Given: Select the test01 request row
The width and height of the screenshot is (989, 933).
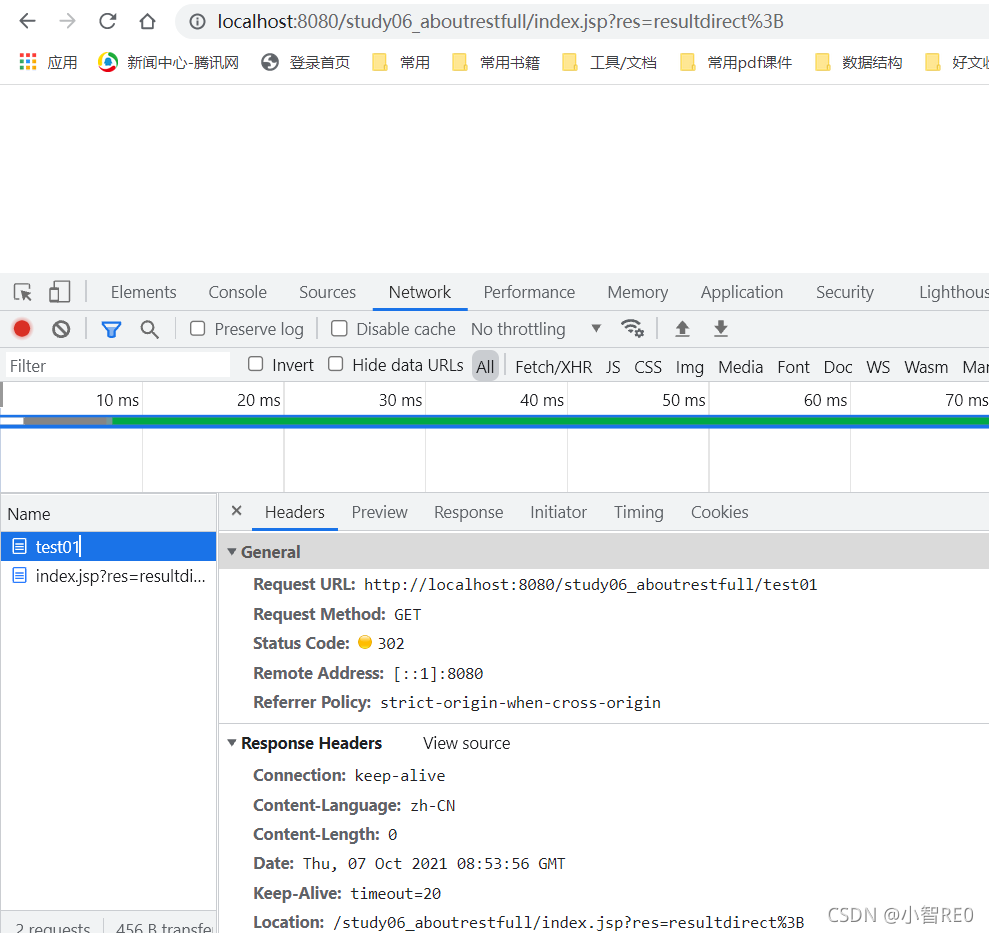Looking at the screenshot, I should point(108,546).
